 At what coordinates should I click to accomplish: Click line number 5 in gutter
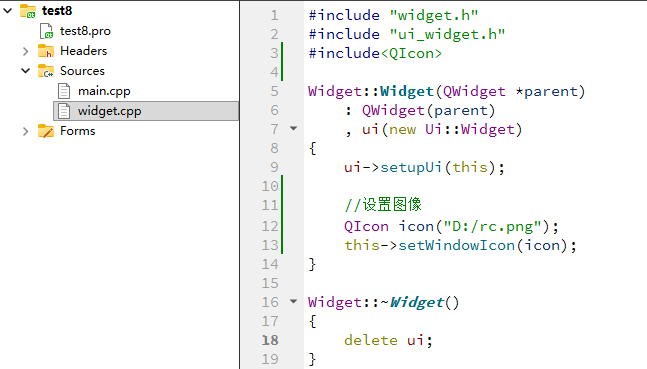coord(274,91)
